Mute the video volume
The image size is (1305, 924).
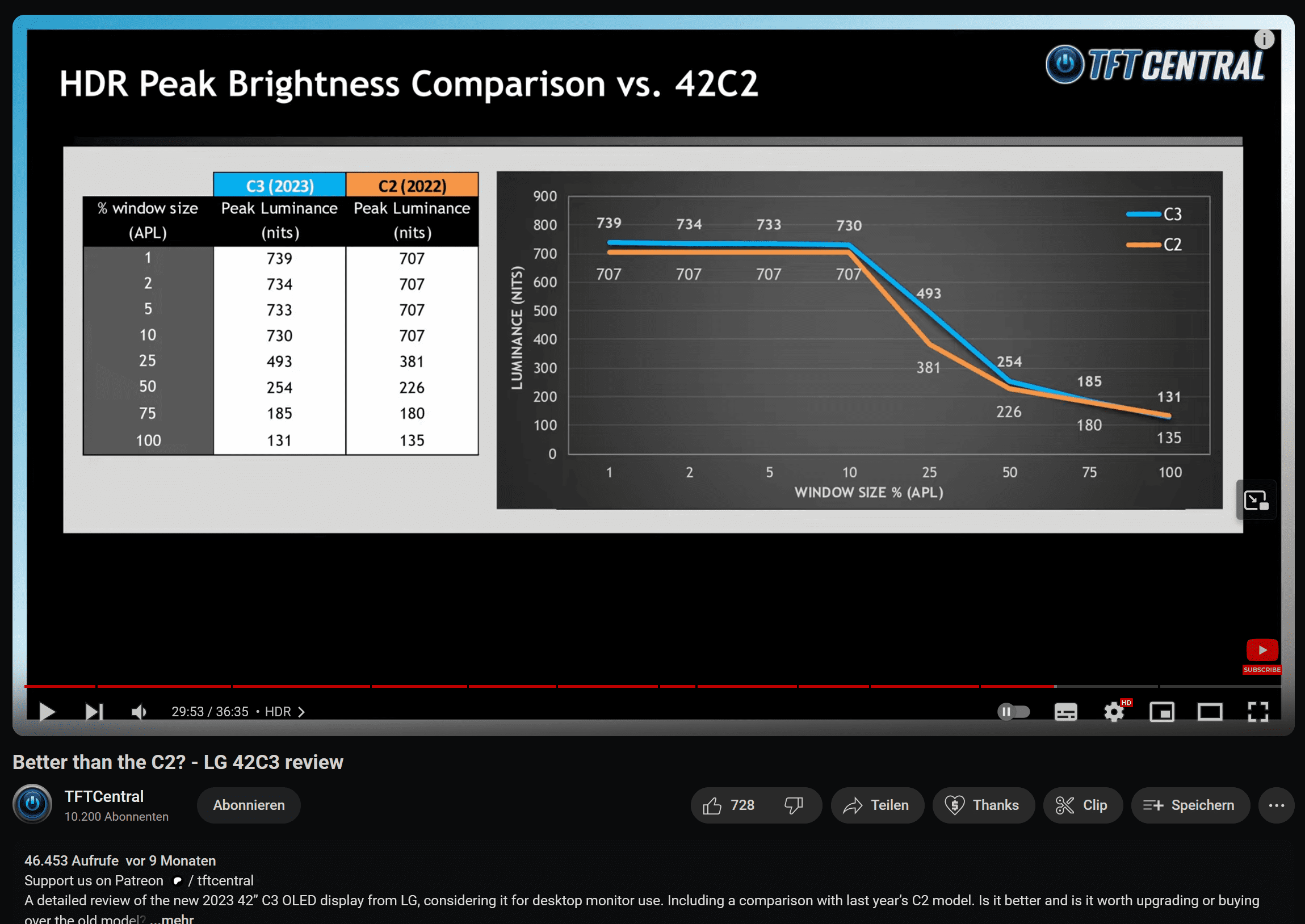pos(140,712)
